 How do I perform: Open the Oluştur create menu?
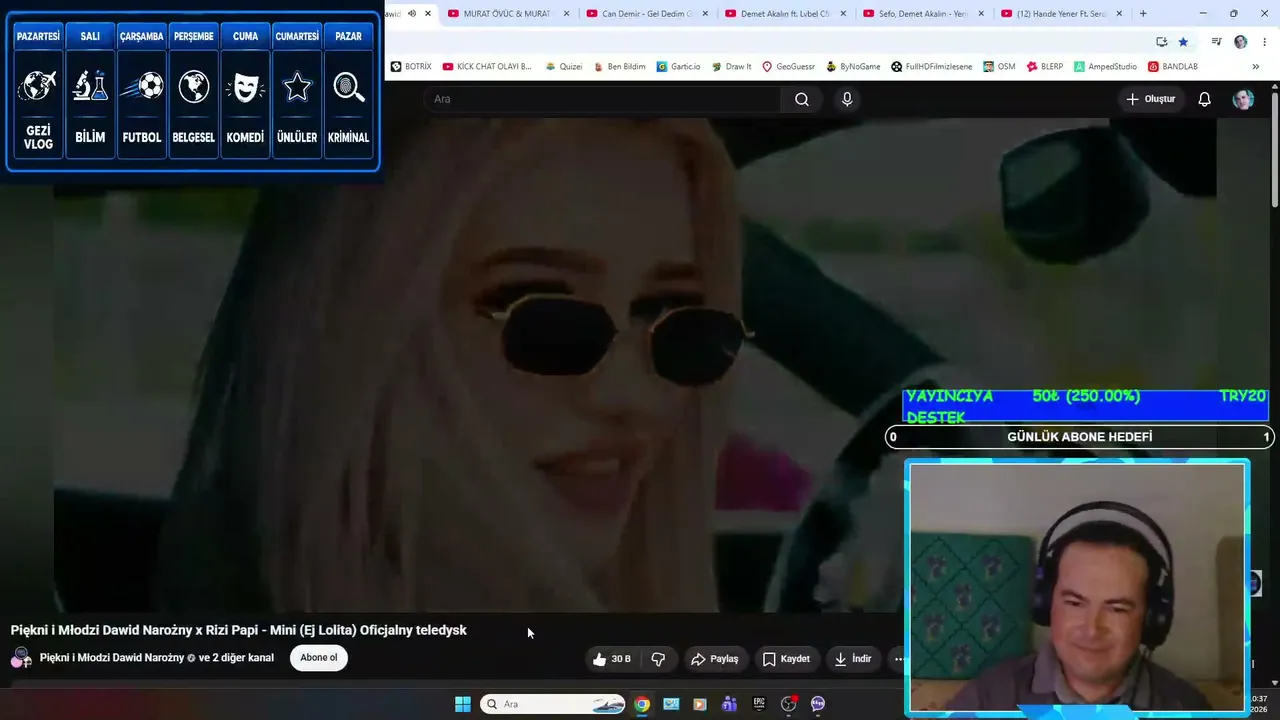(x=1150, y=99)
